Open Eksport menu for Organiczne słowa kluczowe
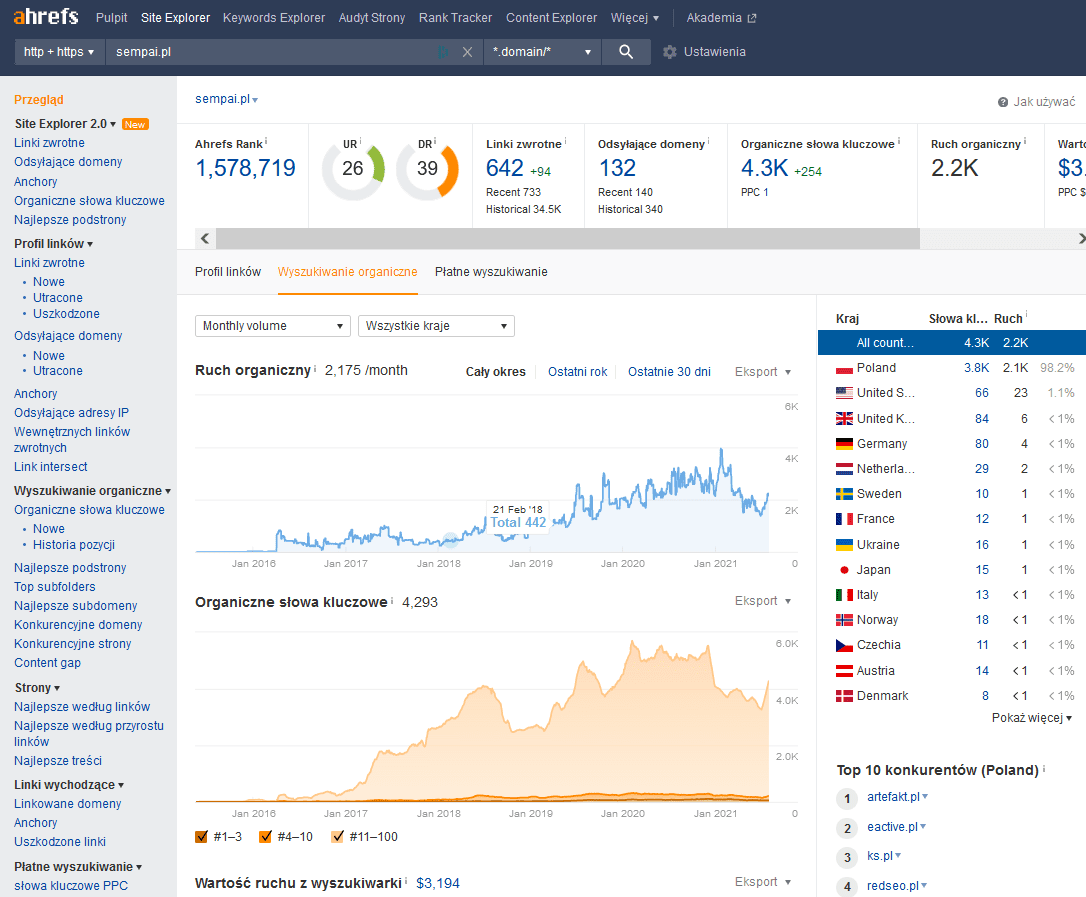The width and height of the screenshot is (1086, 897). 763,601
